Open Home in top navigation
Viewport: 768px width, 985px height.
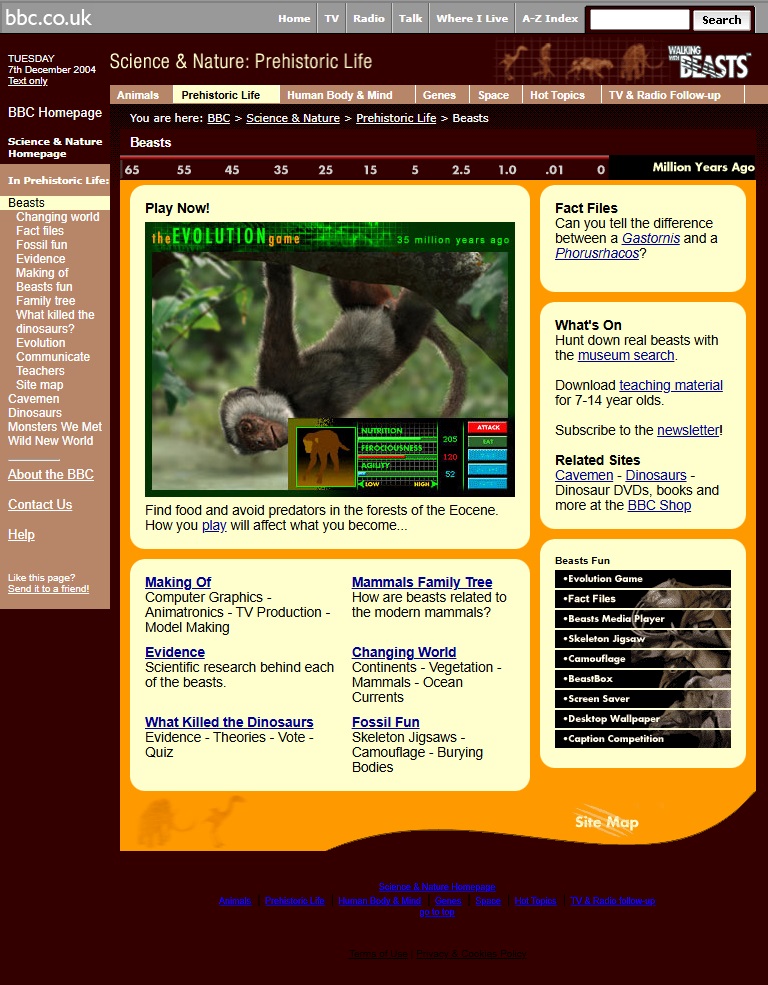294,18
